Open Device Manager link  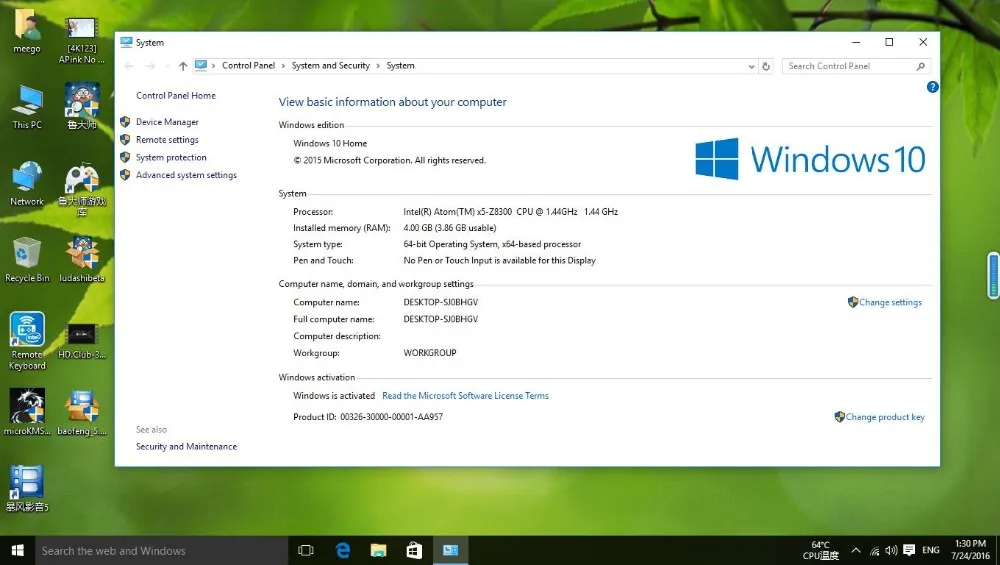166,122
